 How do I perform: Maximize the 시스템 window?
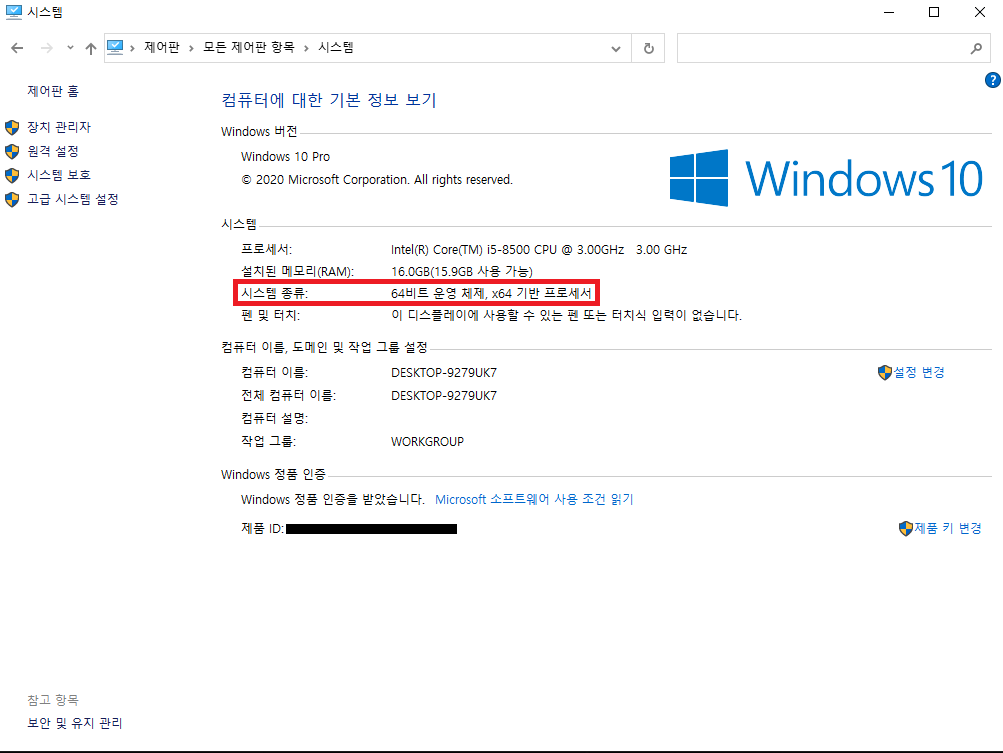pyautogui.click(x=934, y=12)
